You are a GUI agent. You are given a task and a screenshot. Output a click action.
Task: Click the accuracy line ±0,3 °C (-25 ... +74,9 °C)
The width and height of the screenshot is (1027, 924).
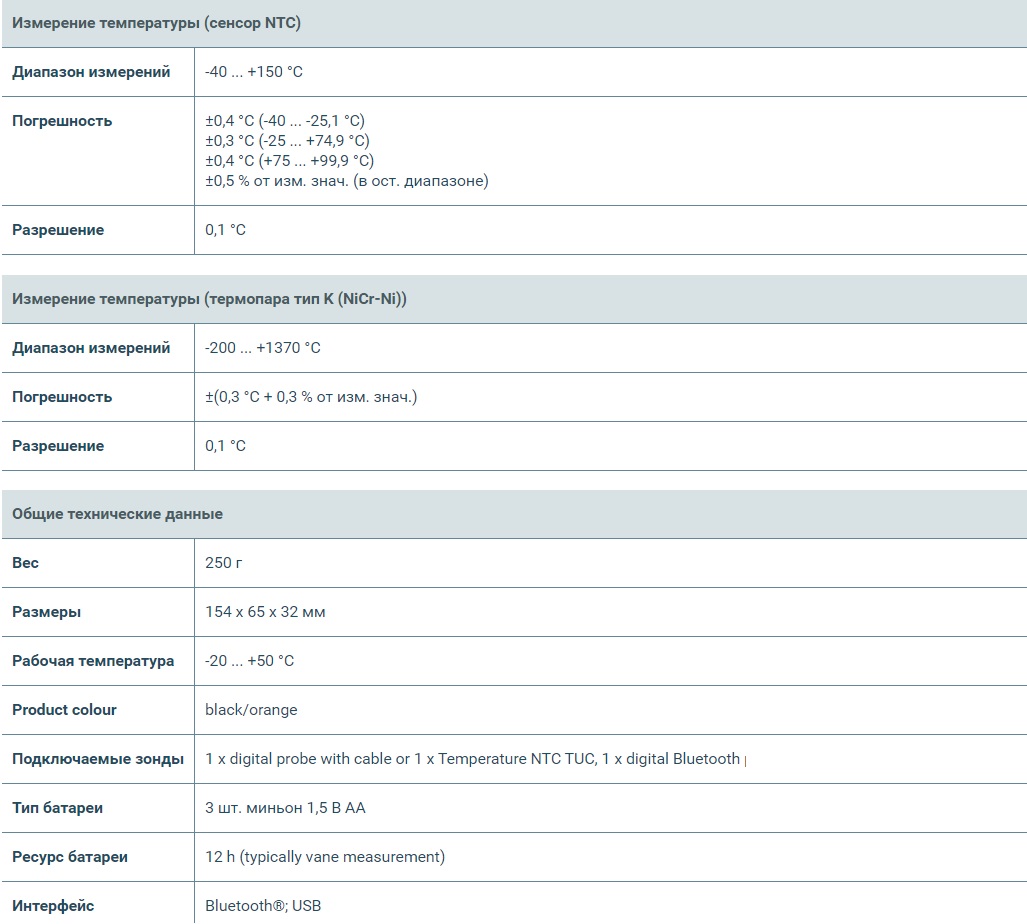click(287, 141)
